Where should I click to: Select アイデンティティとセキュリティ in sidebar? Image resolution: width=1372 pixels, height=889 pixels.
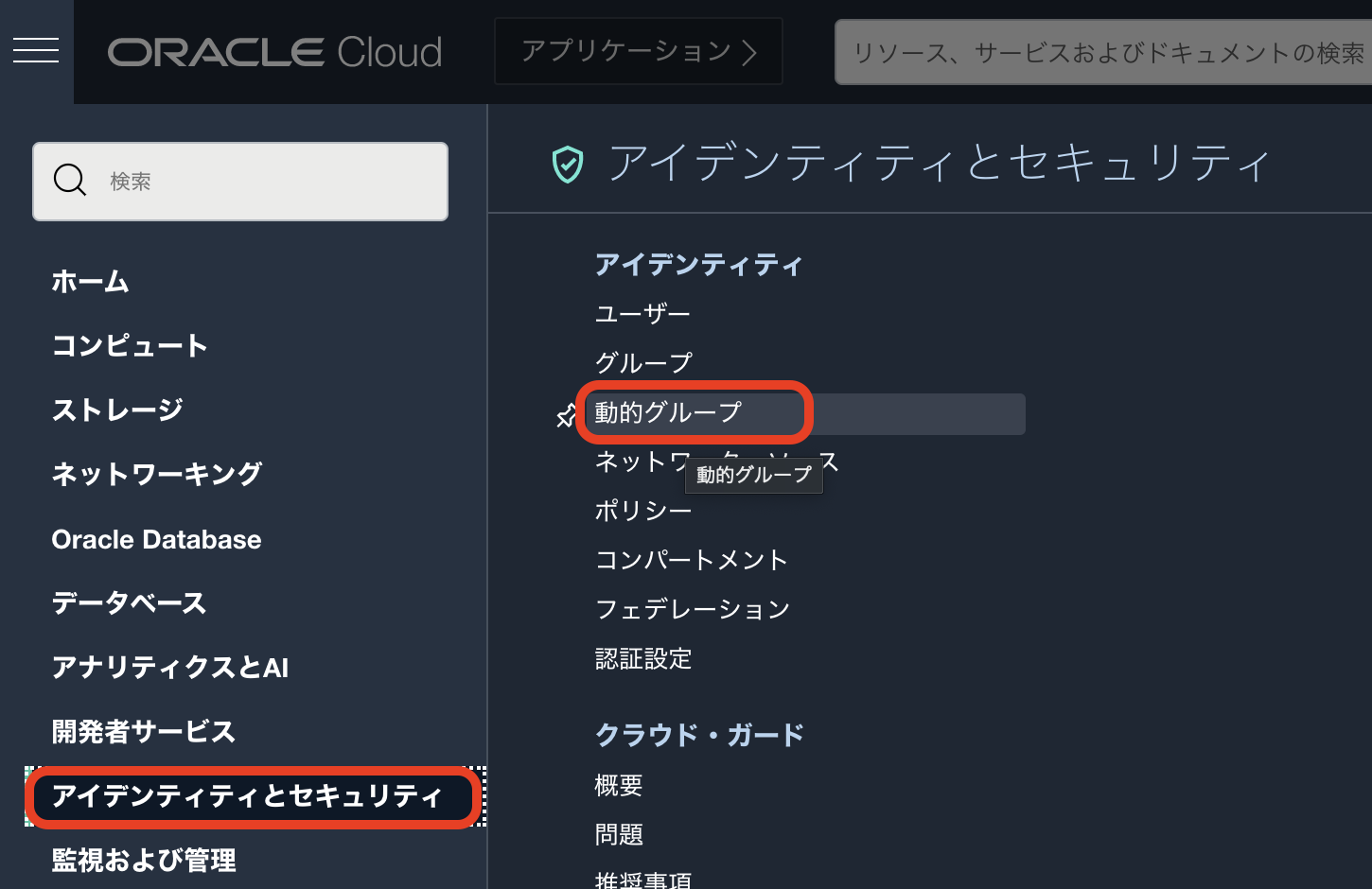[x=248, y=796]
